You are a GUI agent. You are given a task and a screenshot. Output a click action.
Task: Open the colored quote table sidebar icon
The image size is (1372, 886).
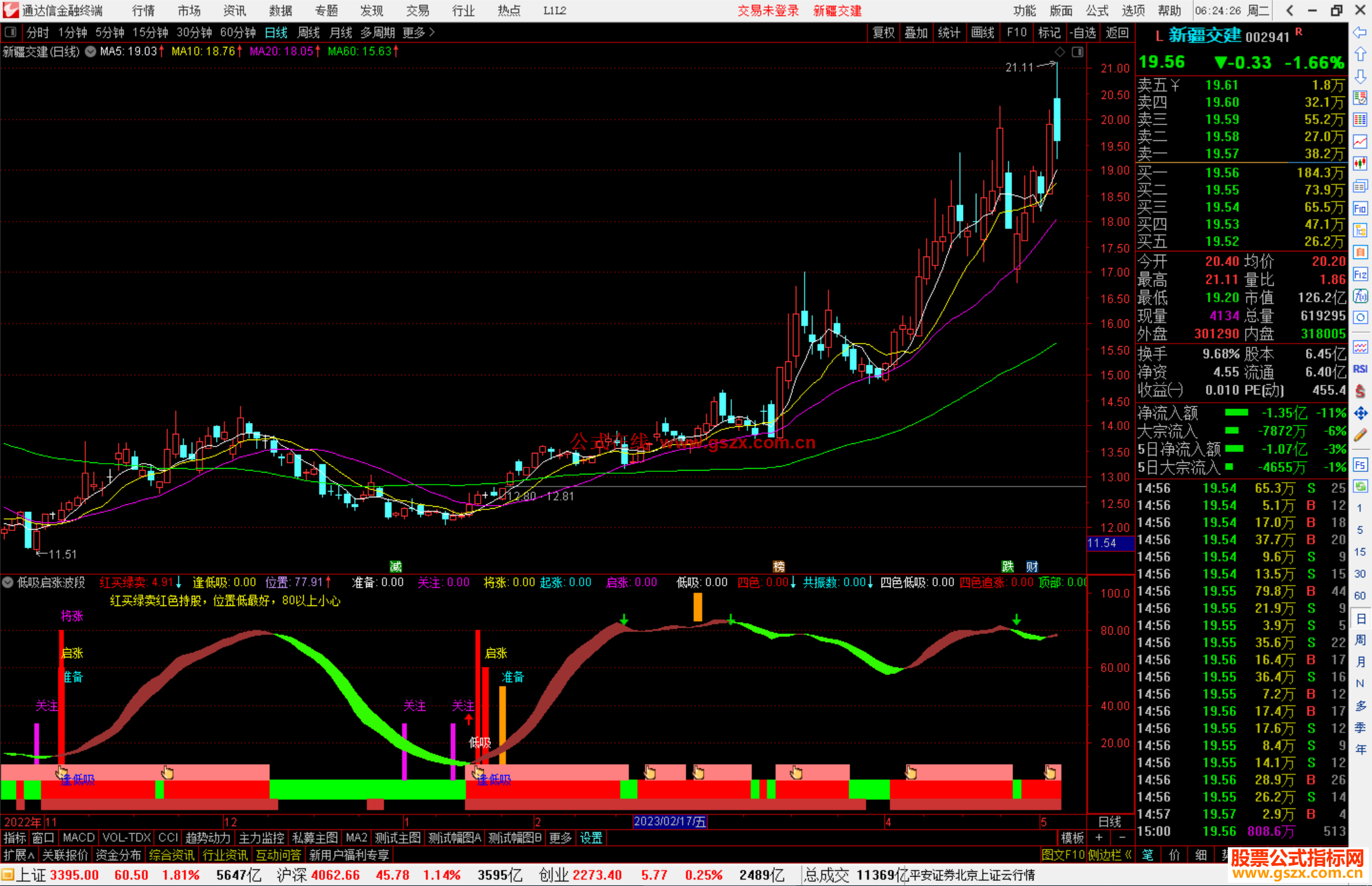click(x=1360, y=120)
